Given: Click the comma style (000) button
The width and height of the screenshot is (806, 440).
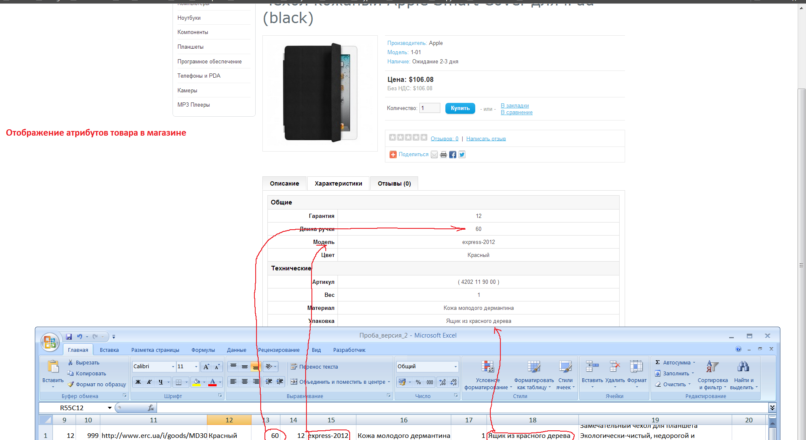Looking at the screenshot, I should [430, 382].
